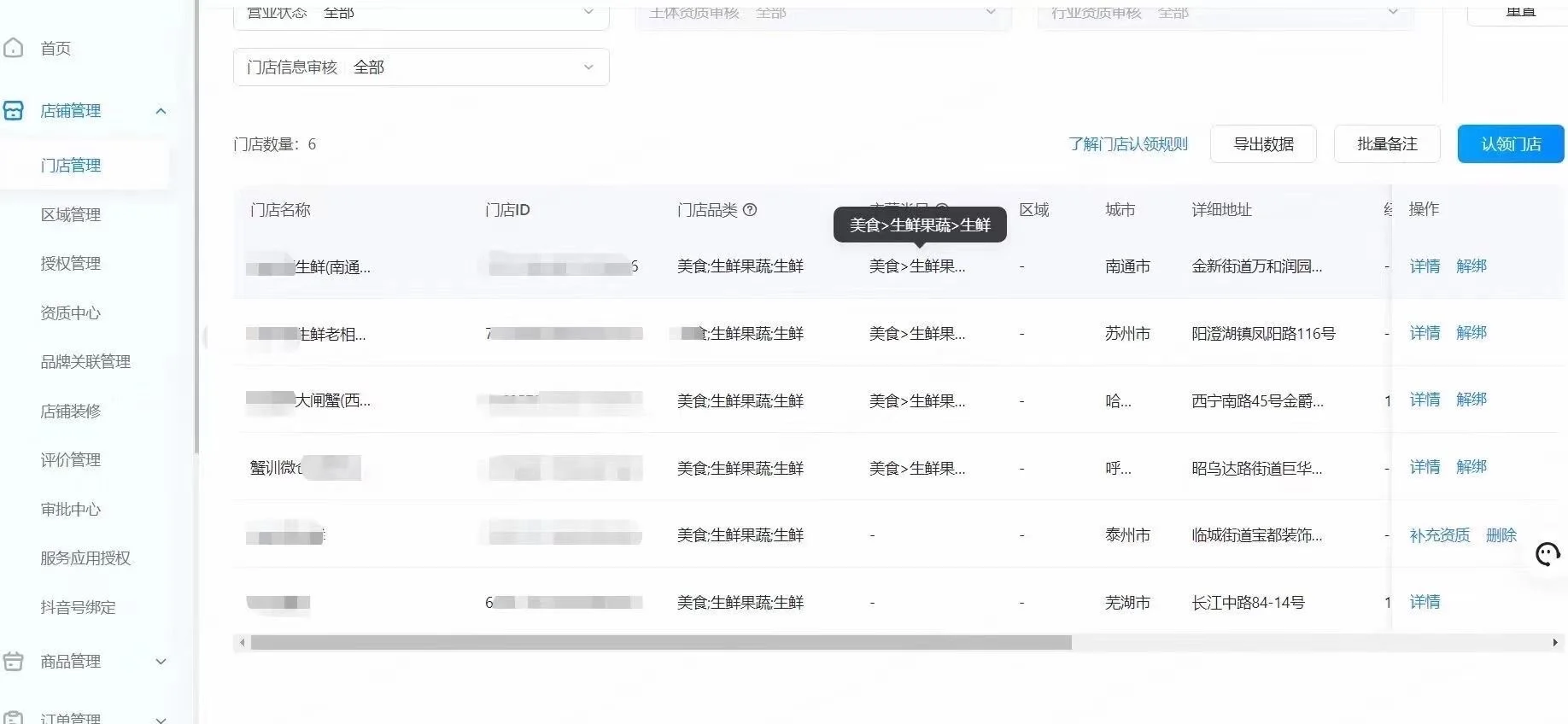Click 解绑 for the 昭乌达路街道 store row
The height and width of the screenshot is (724, 1568).
(1471, 467)
